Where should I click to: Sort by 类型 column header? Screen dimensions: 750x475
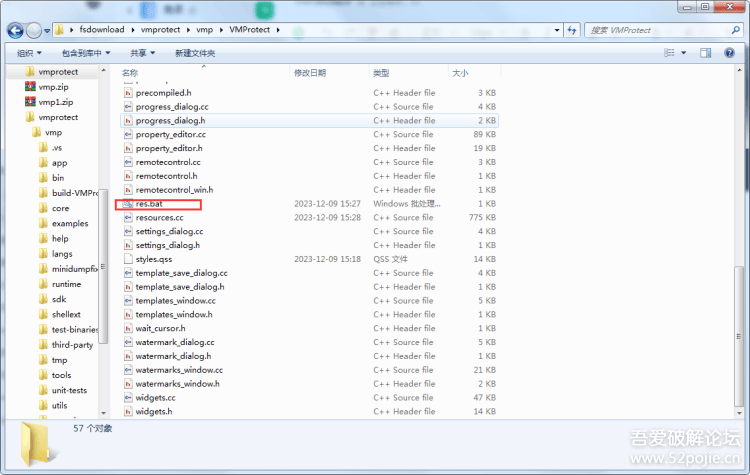381,73
